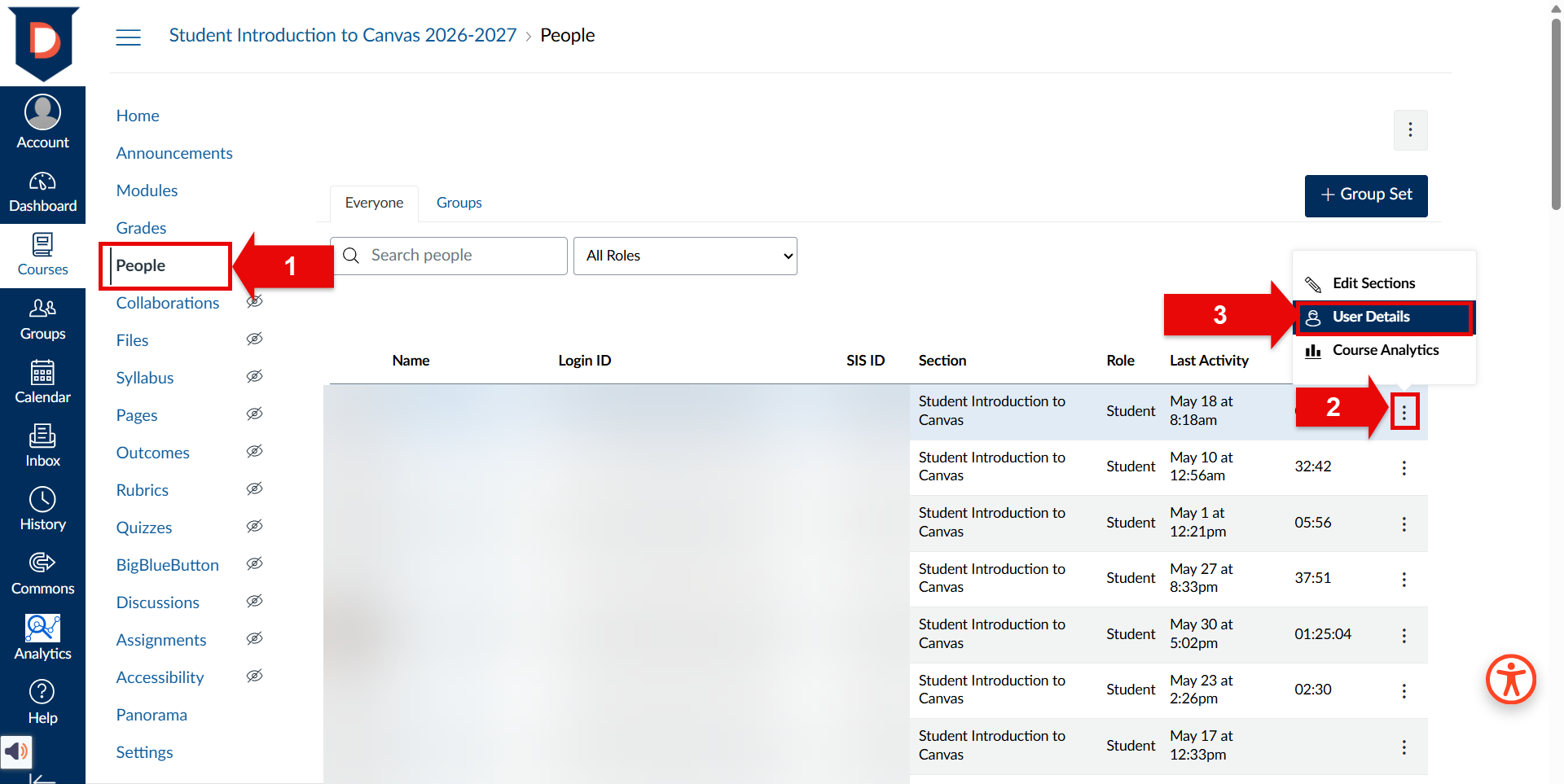This screenshot has height=784, width=1564.
Task: Open the accessibility widget icon
Action: [x=1511, y=679]
